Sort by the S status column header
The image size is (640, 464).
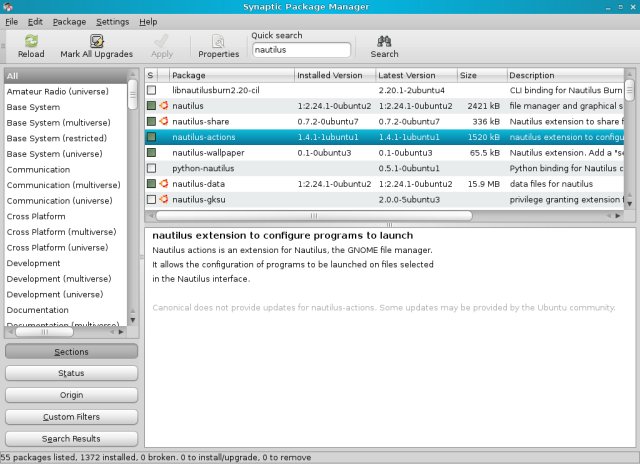tap(151, 75)
